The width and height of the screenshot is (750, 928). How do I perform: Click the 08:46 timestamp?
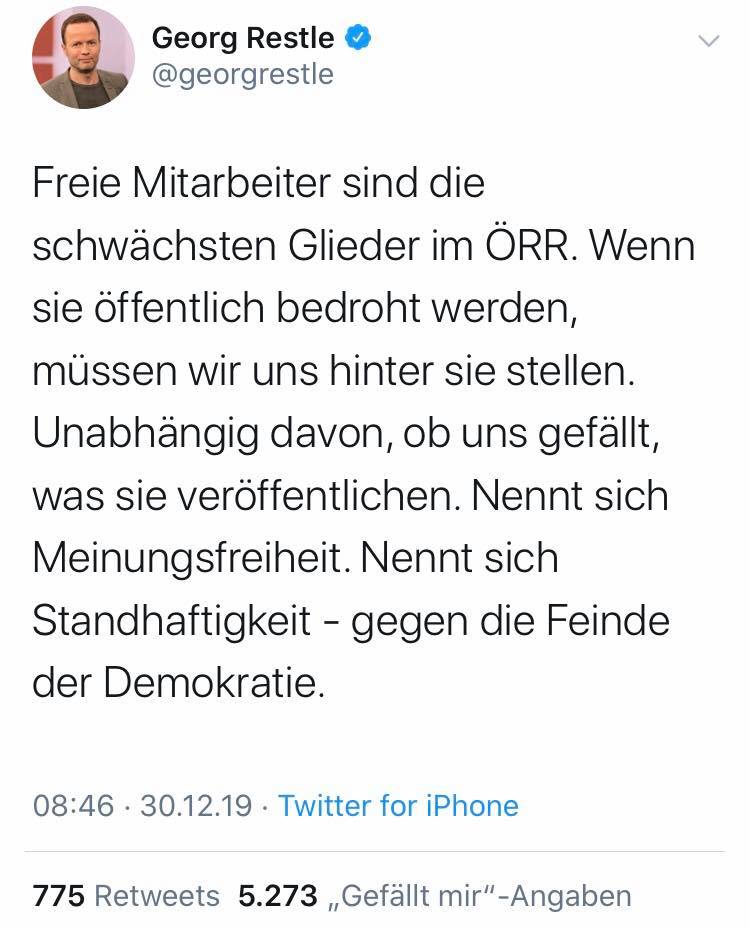click(73, 805)
